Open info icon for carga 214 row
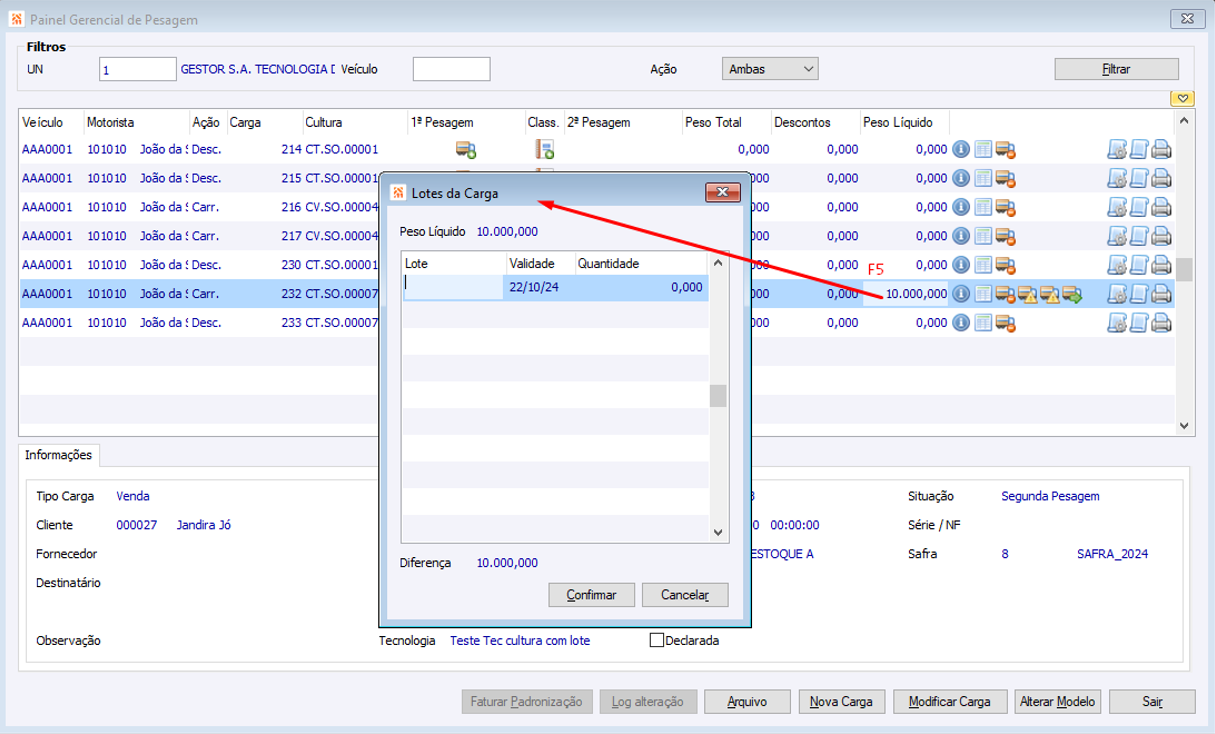This screenshot has width=1215, height=734. pos(961,150)
